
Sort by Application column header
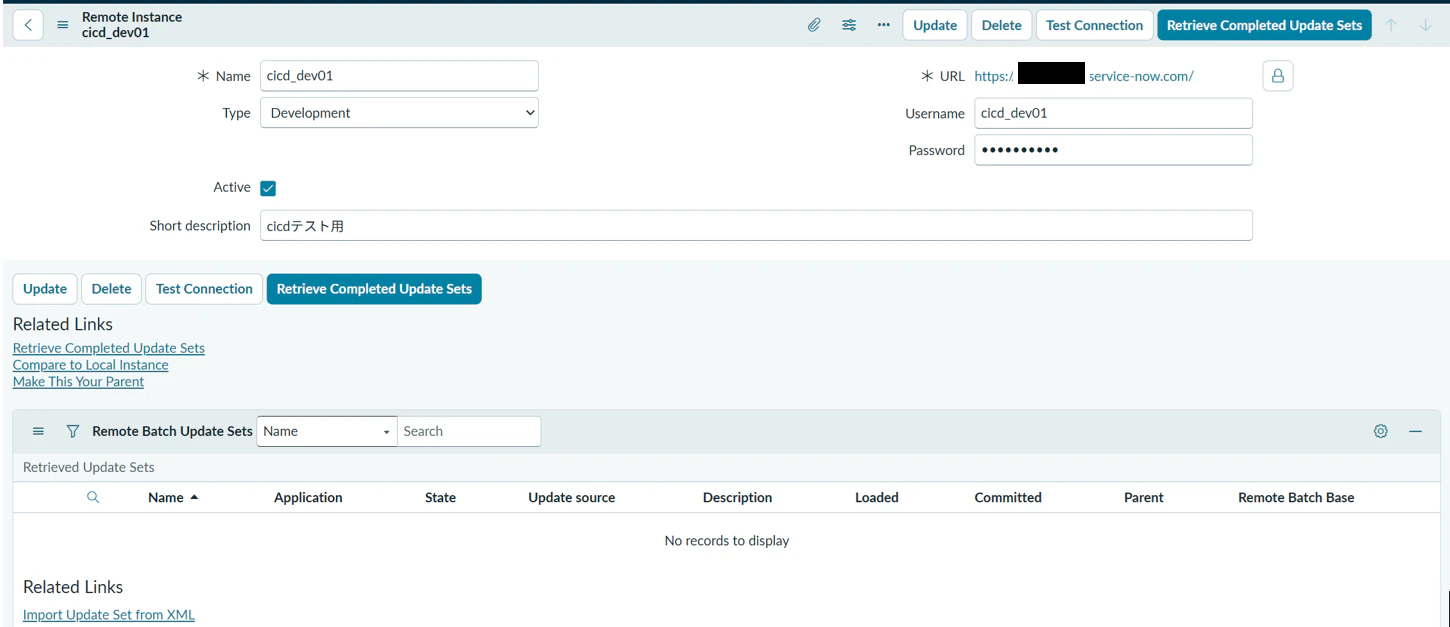[308, 497]
